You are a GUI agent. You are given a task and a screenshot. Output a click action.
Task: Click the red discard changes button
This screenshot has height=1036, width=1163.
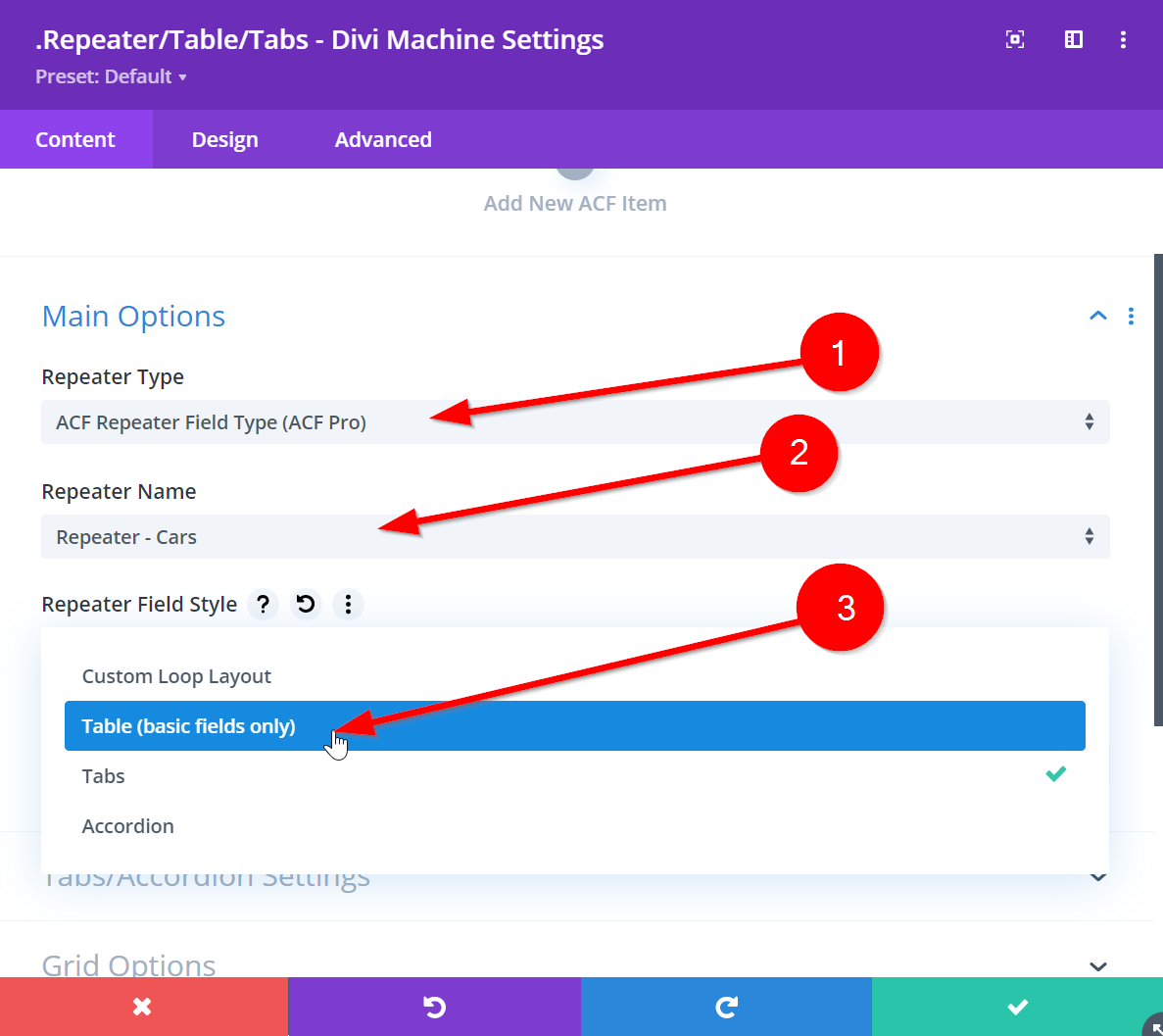pyautogui.click(x=143, y=1007)
